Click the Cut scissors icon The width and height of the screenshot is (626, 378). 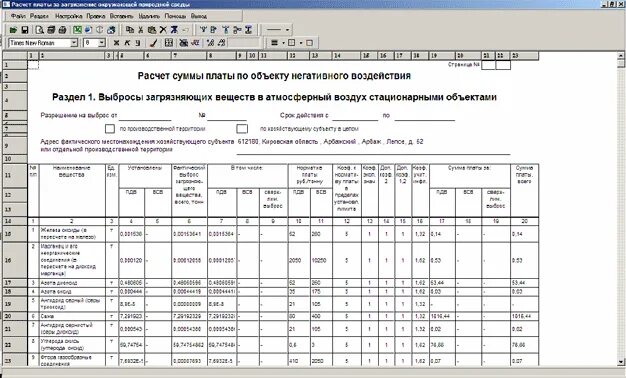pyautogui.click(x=141, y=30)
